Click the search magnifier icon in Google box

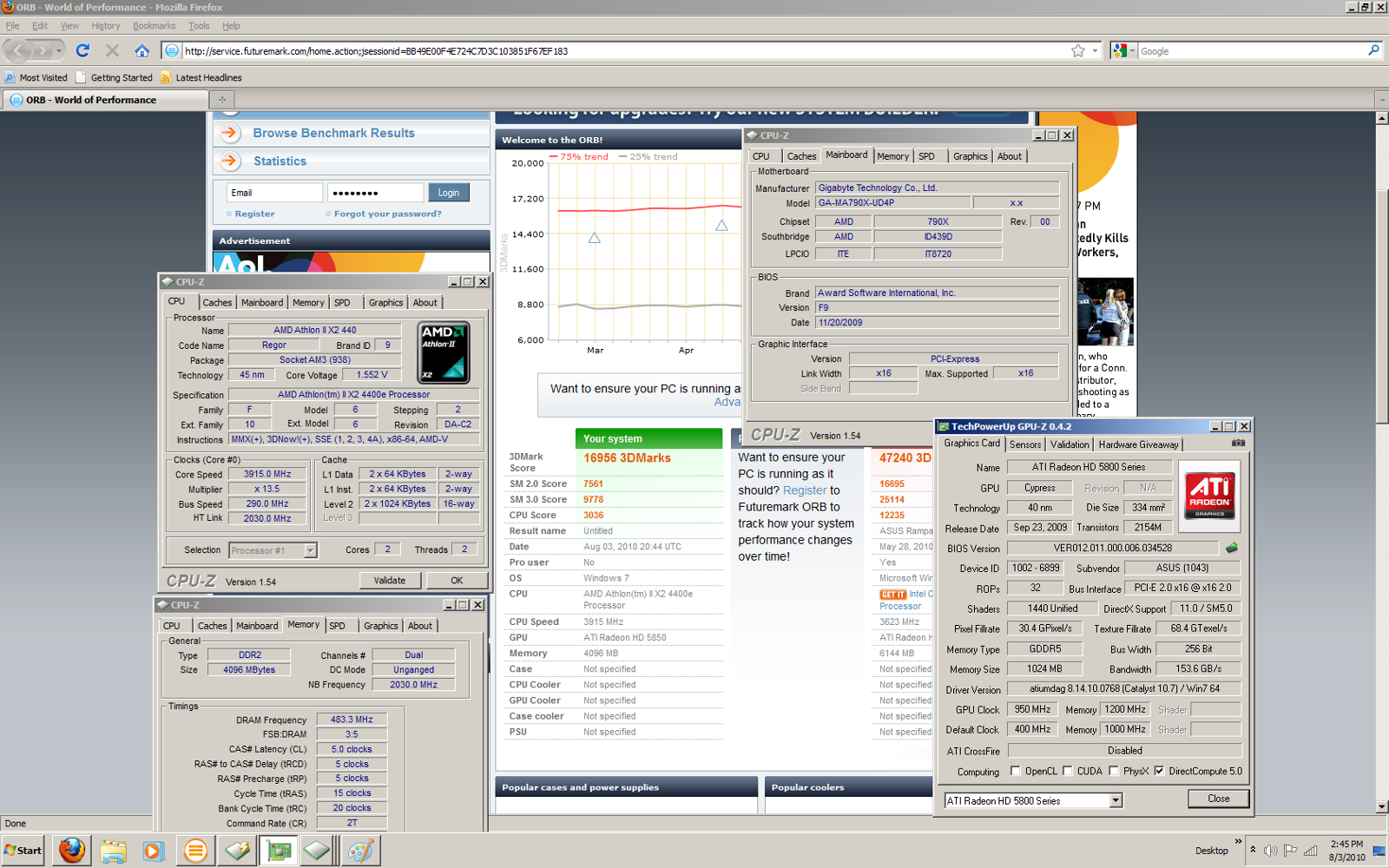click(1373, 50)
